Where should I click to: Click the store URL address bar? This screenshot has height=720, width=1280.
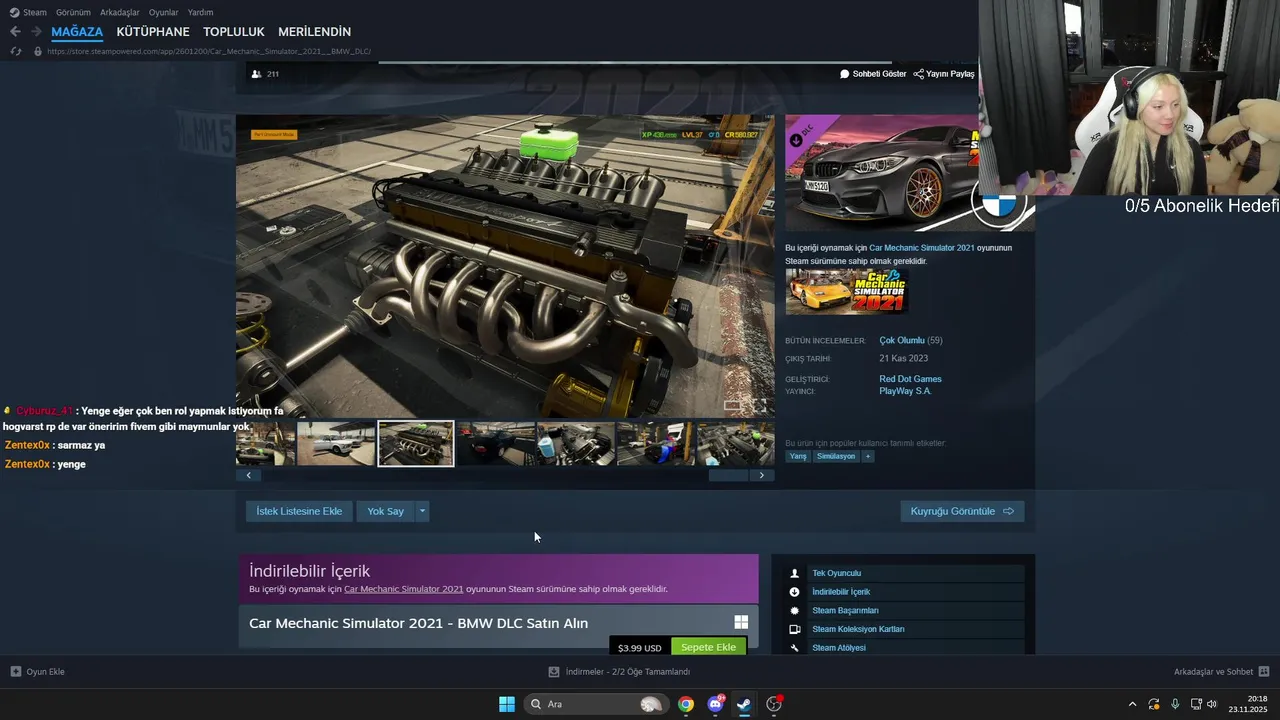pos(209,51)
